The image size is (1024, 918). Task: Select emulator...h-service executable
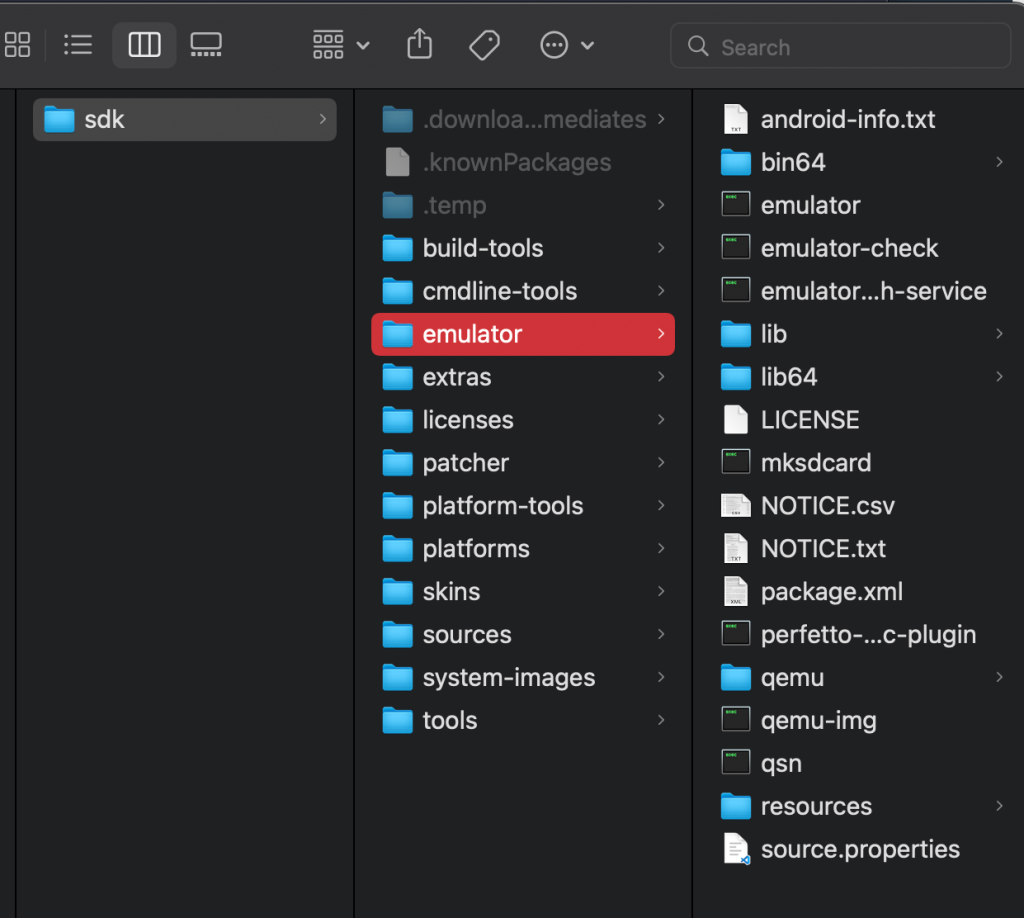tap(862, 291)
